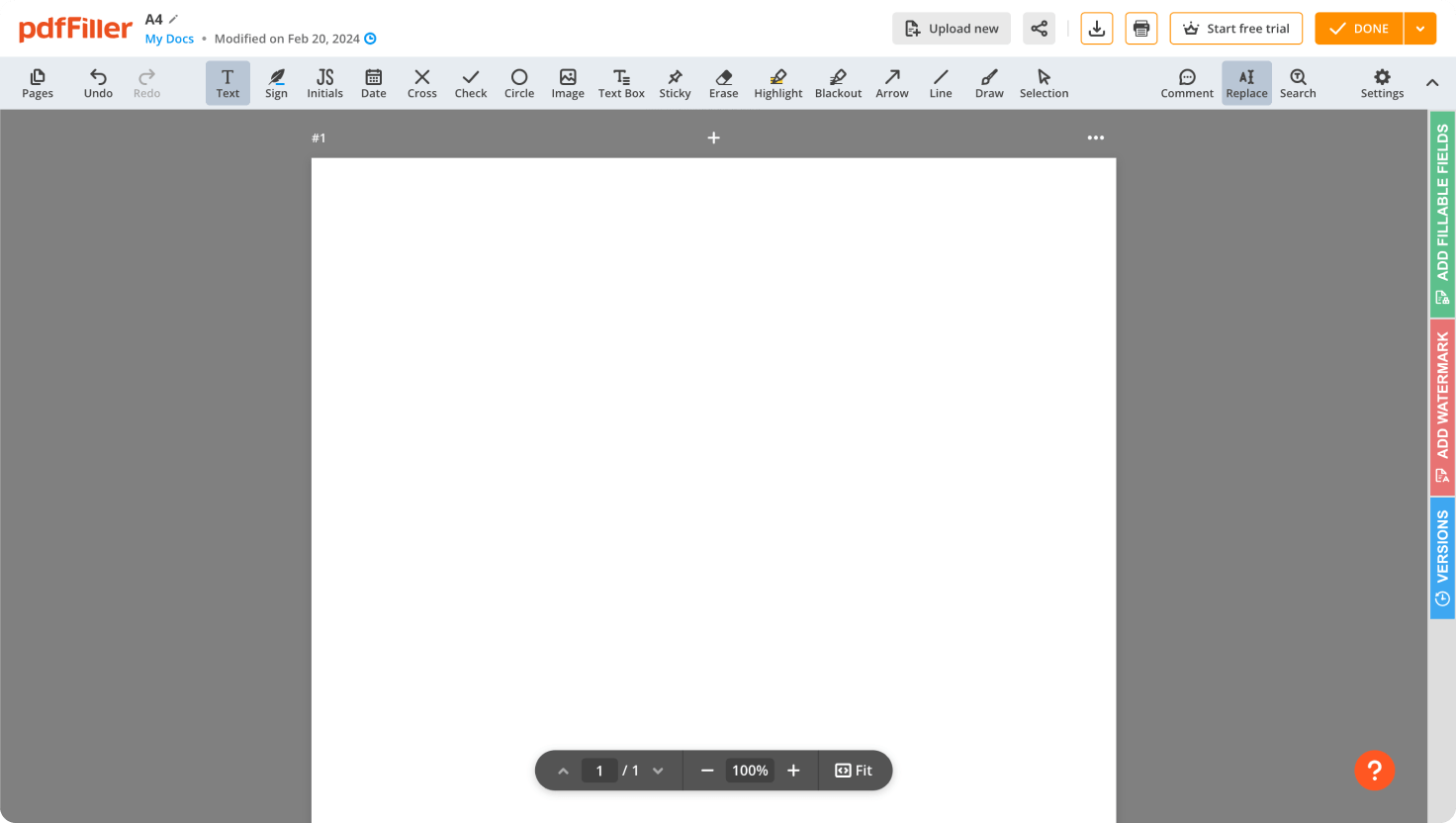
Task: Click the Start free trial button
Action: (1235, 28)
